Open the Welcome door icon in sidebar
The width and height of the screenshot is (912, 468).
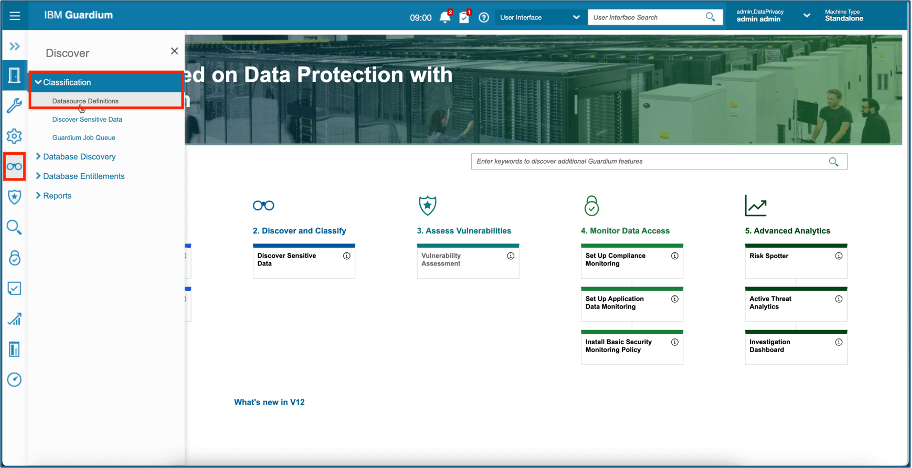[15, 75]
